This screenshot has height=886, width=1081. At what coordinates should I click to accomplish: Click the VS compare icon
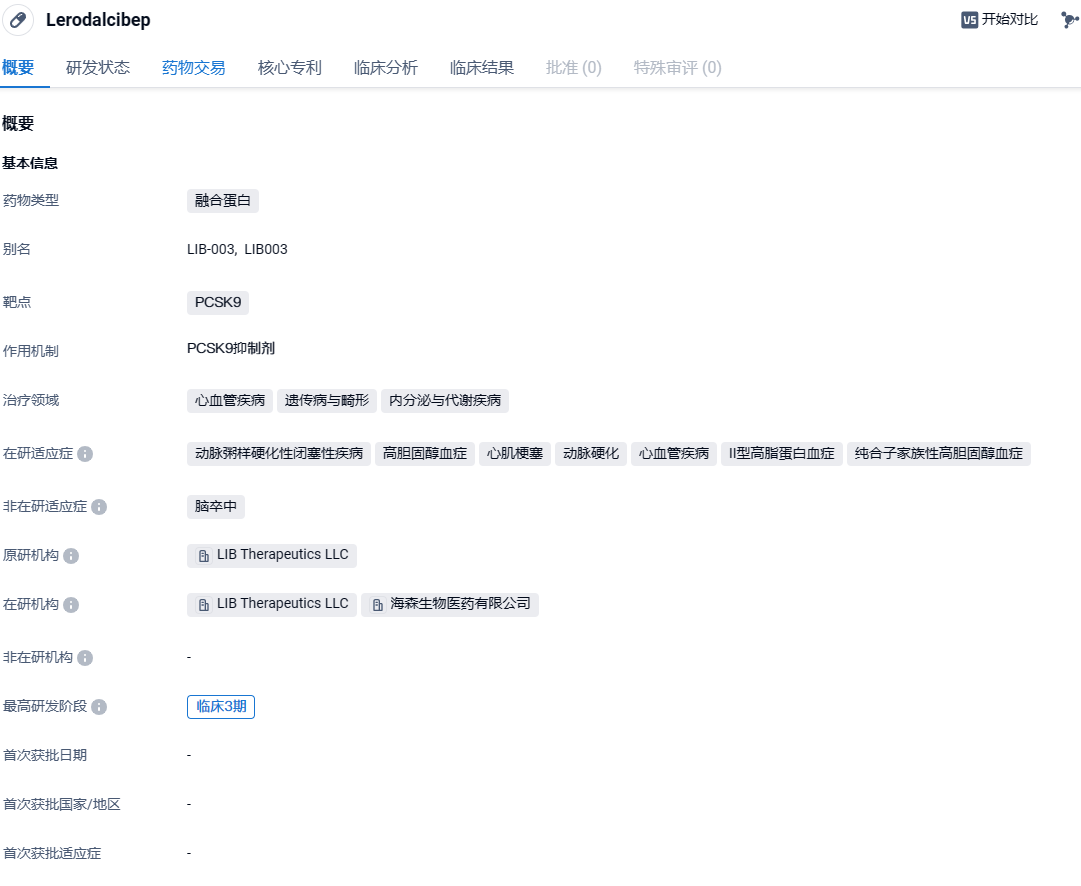969,20
